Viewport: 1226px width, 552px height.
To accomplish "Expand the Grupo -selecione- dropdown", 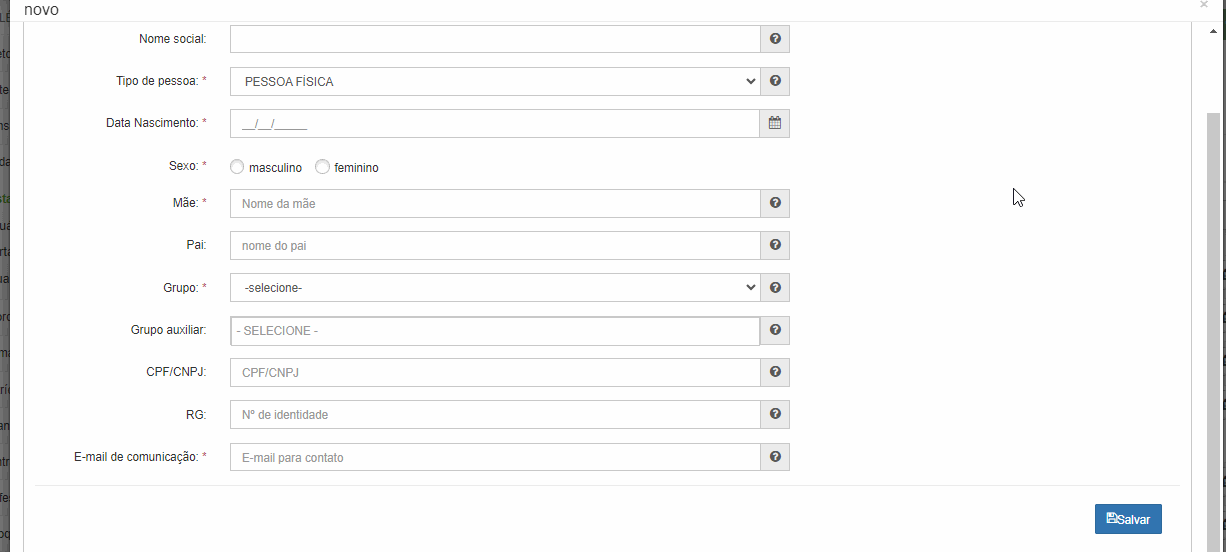I will tap(495, 288).
